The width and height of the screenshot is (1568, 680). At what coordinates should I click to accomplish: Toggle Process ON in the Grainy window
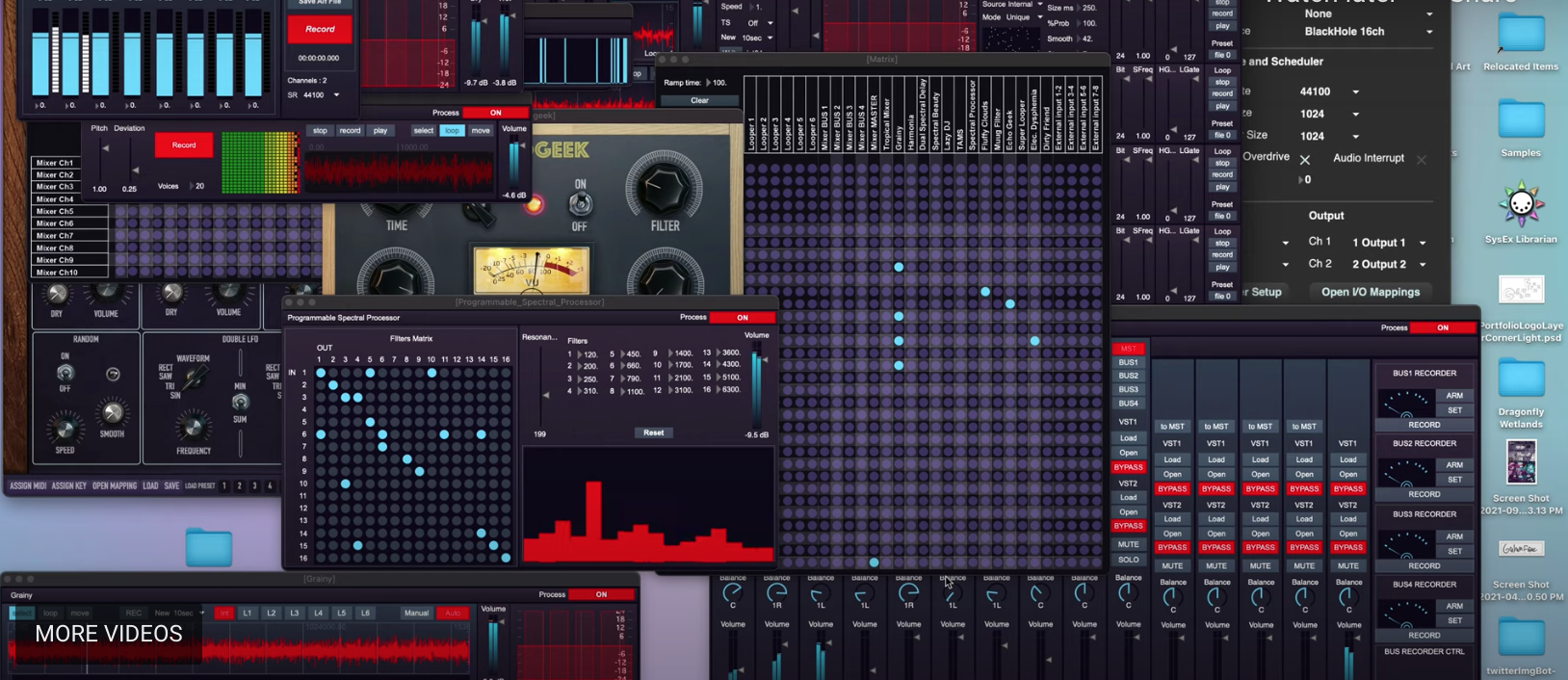tap(602, 594)
